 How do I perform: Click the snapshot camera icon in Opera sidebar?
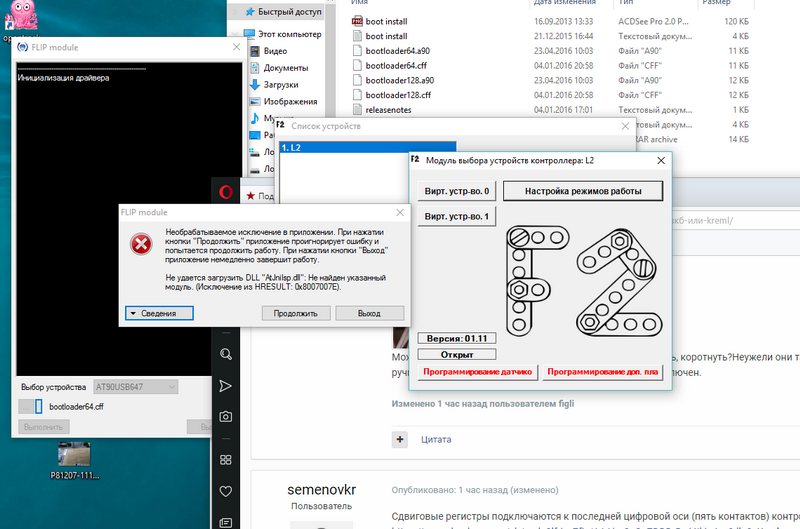(226, 417)
